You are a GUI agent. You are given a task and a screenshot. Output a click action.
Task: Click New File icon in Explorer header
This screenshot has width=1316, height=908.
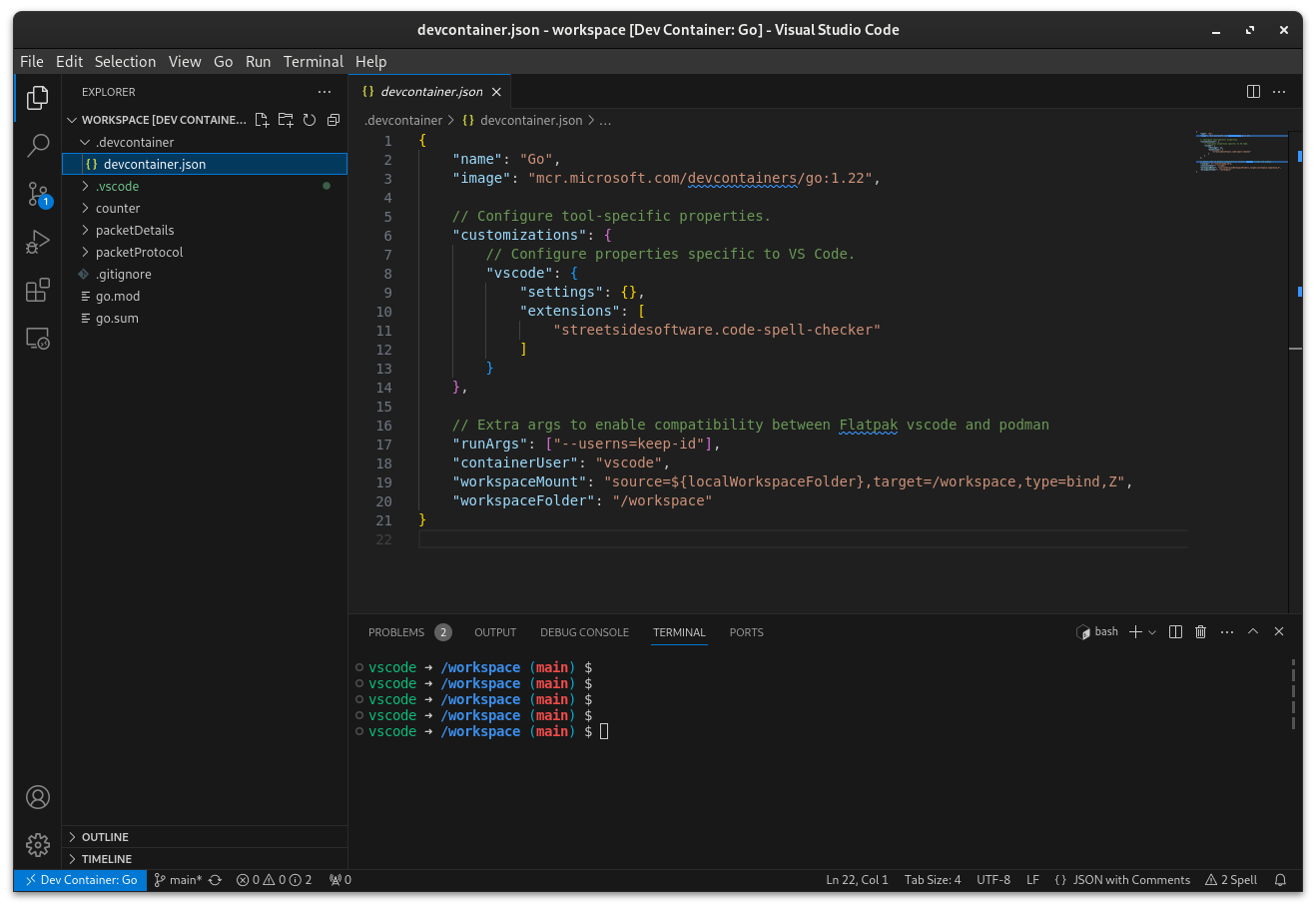[x=262, y=120]
